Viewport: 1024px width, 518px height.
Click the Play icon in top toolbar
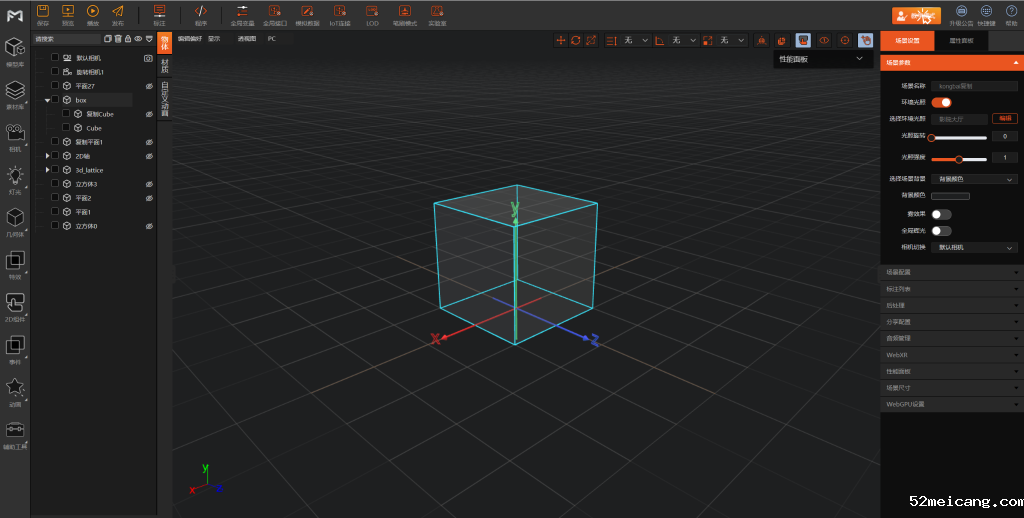tap(93, 11)
